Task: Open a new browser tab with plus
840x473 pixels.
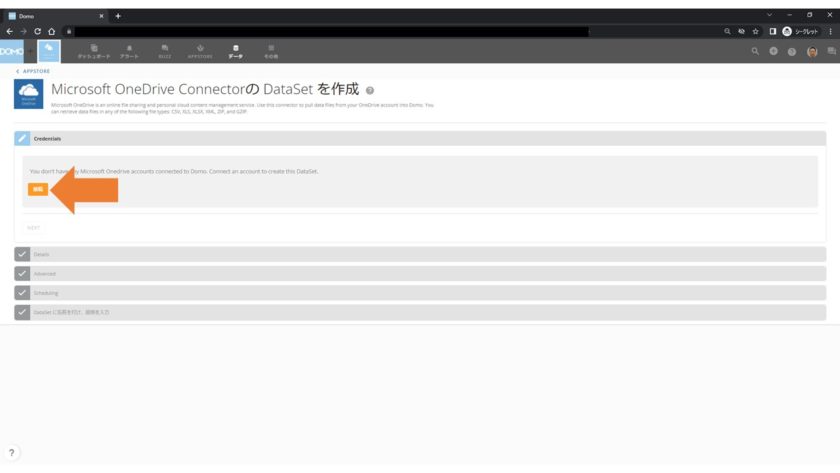Action: (x=118, y=16)
